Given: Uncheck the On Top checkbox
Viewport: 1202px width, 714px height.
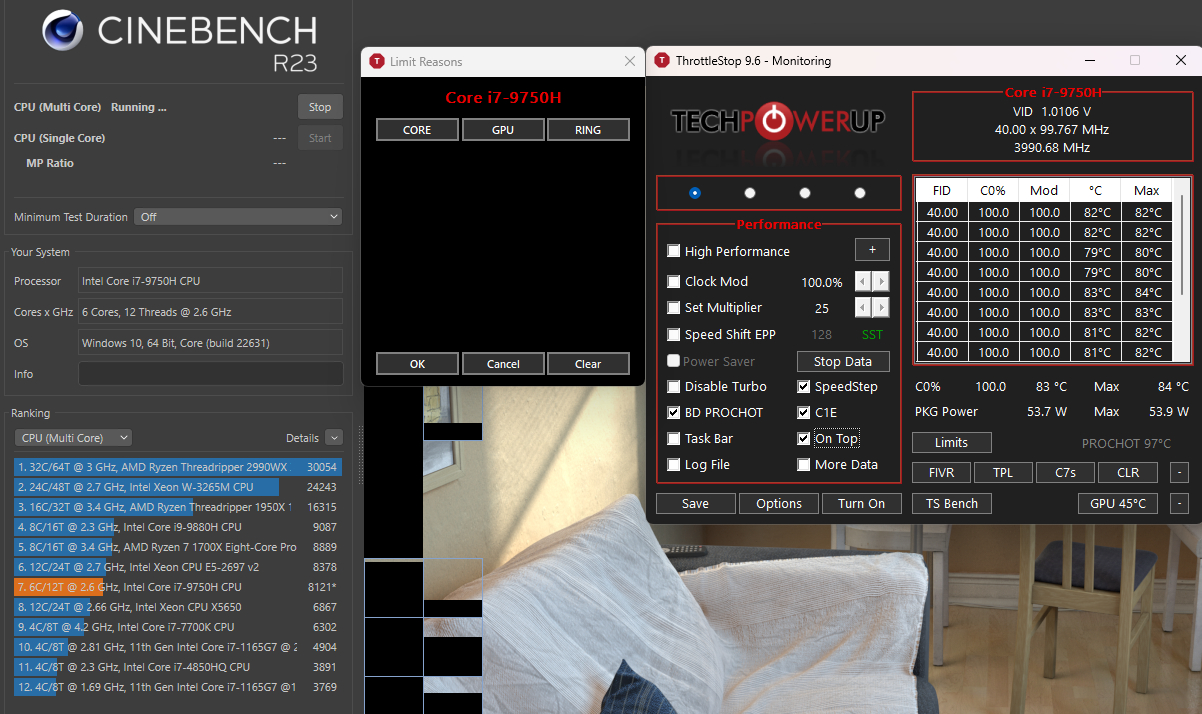Looking at the screenshot, I should coord(804,439).
